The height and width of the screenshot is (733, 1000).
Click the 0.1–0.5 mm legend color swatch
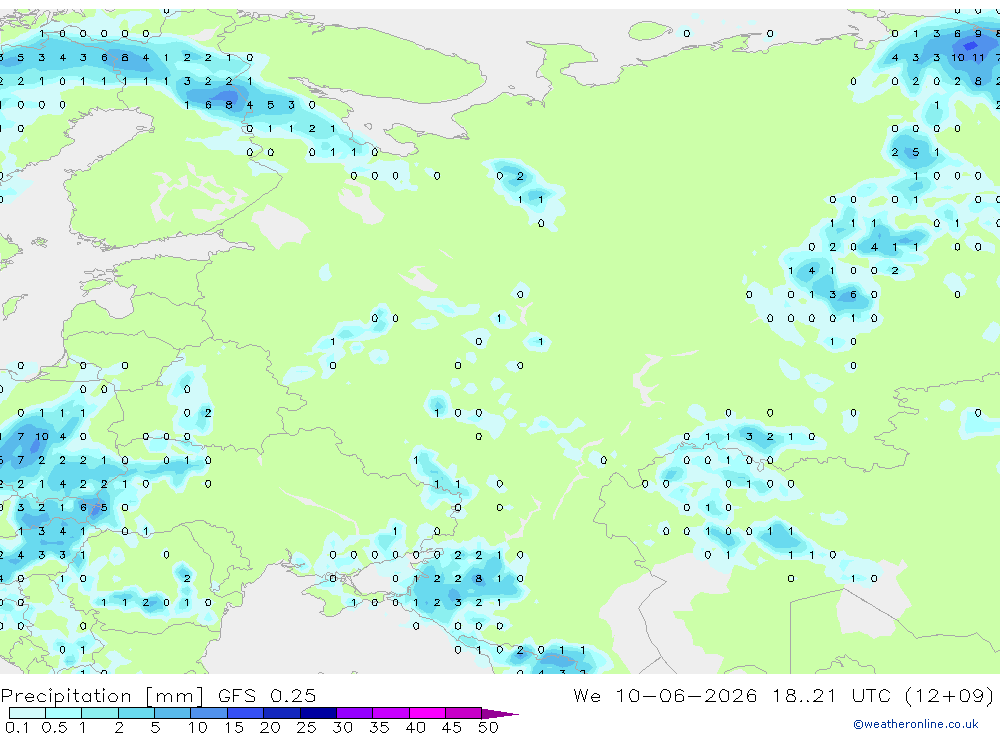27,713
